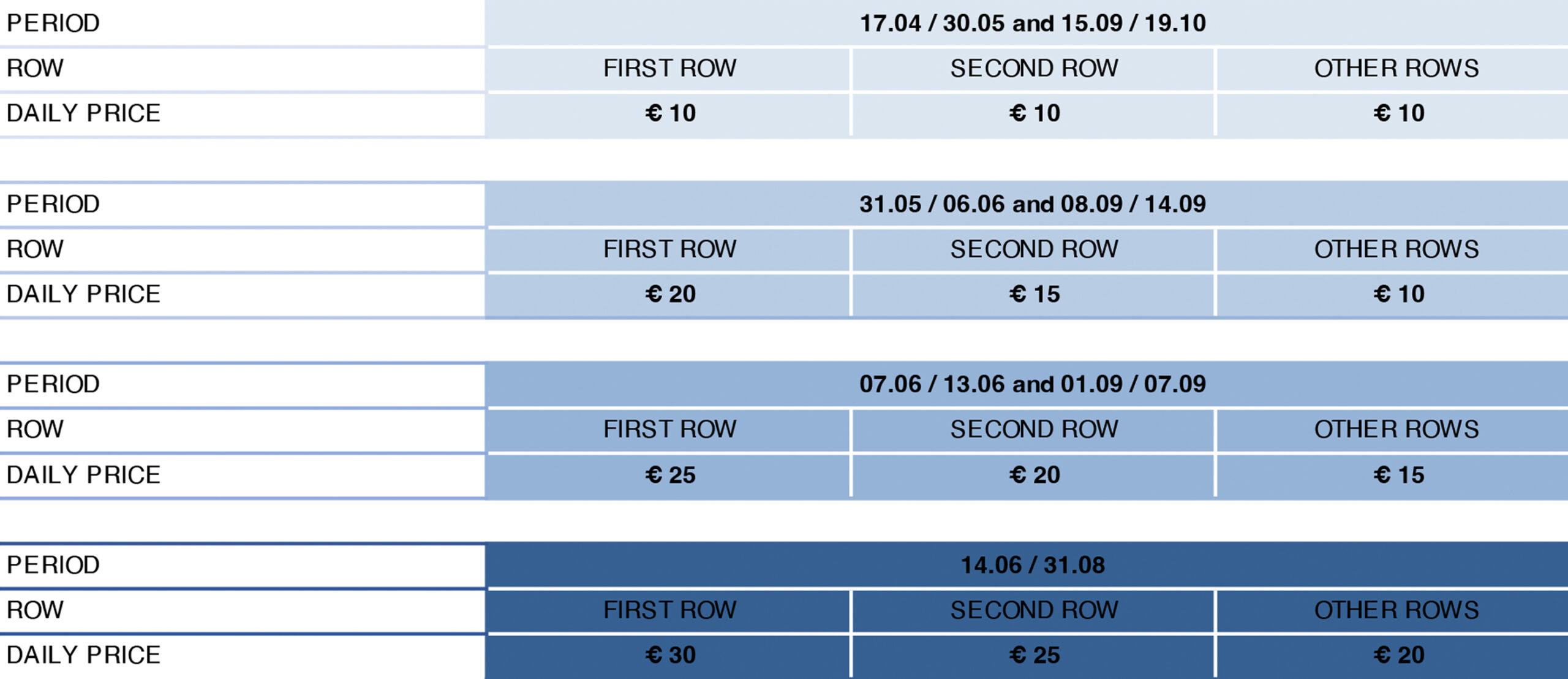Viewport: 1568px width, 679px height.
Task: Click SECOND ROW header in the 17.04 / 30.05 table
Action: pyautogui.click(x=1035, y=68)
